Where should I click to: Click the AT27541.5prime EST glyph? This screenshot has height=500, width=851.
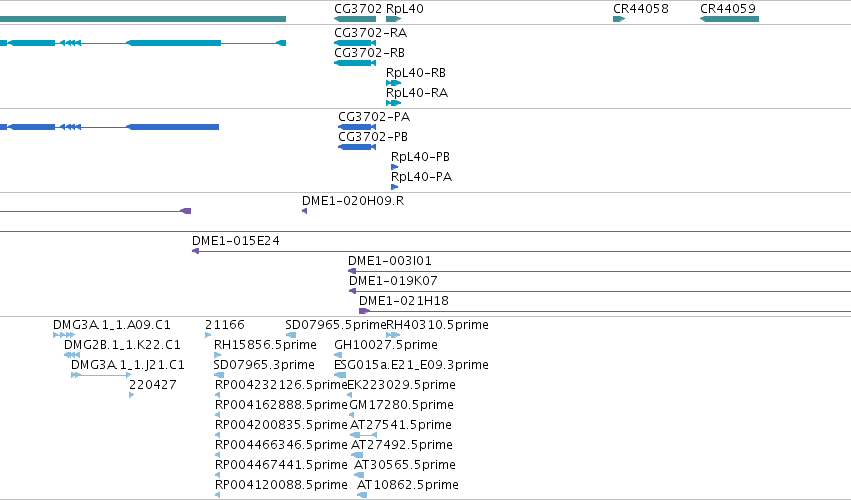[363, 435]
